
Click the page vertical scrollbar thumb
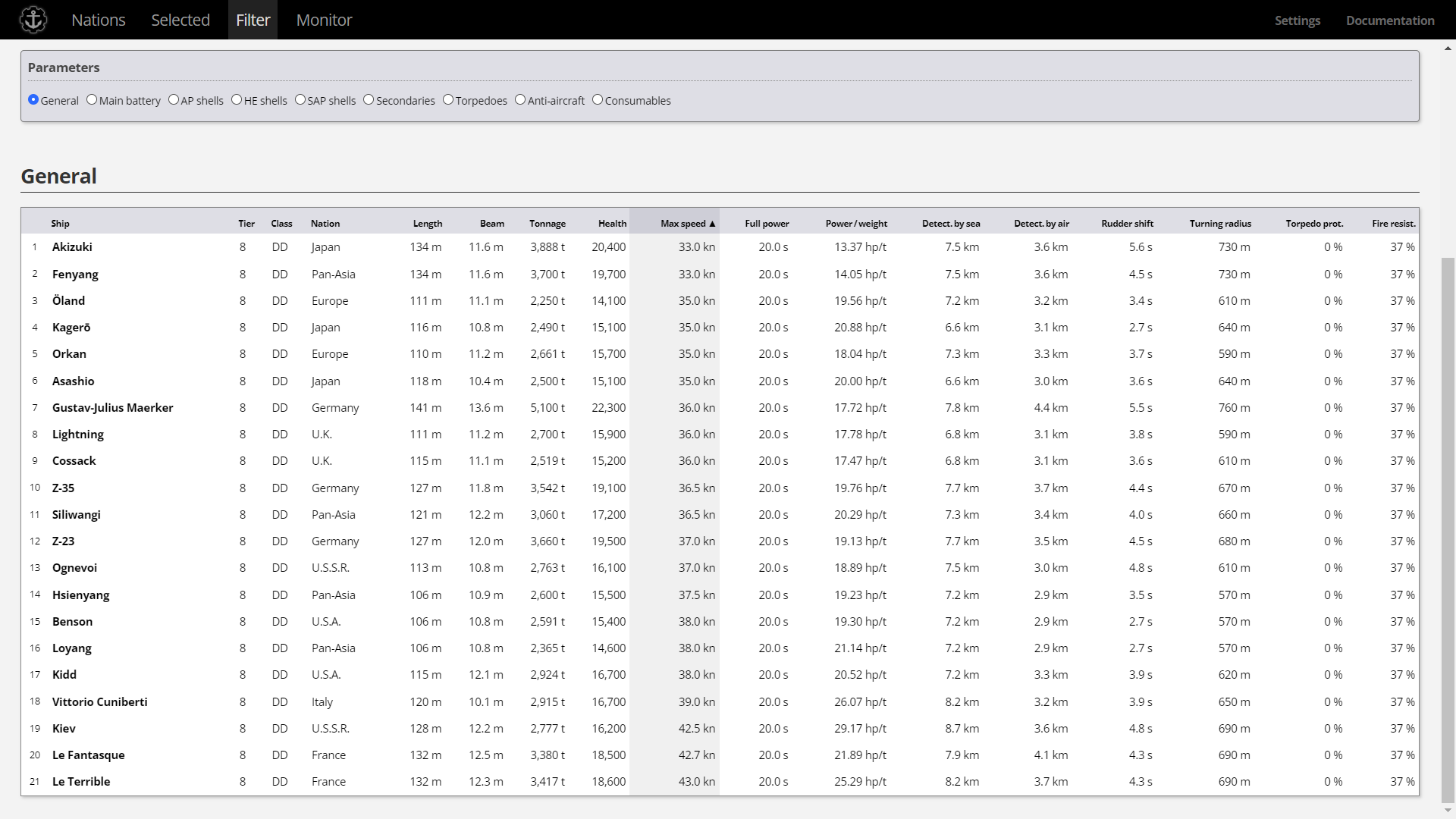point(1448,529)
